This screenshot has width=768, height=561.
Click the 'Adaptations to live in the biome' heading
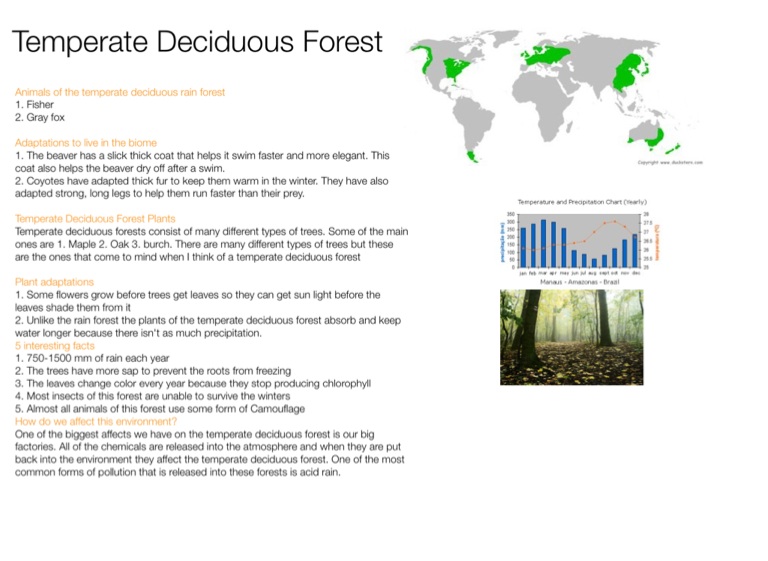click(86, 143)
